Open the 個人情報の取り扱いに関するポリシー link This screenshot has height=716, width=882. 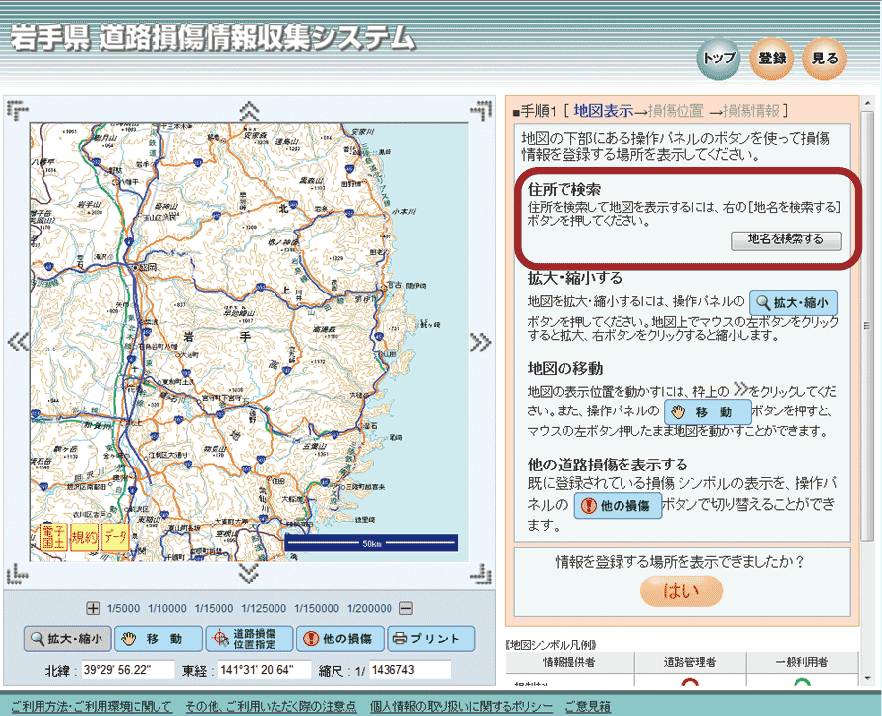tap(461, 706)
